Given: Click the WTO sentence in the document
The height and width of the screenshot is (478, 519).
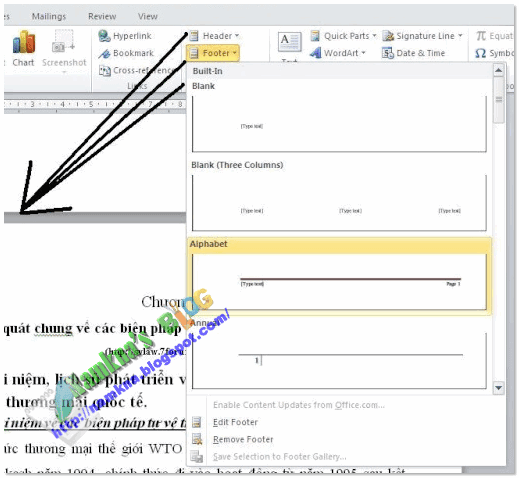Looking at the screenshot, I should tap(93, 449).
